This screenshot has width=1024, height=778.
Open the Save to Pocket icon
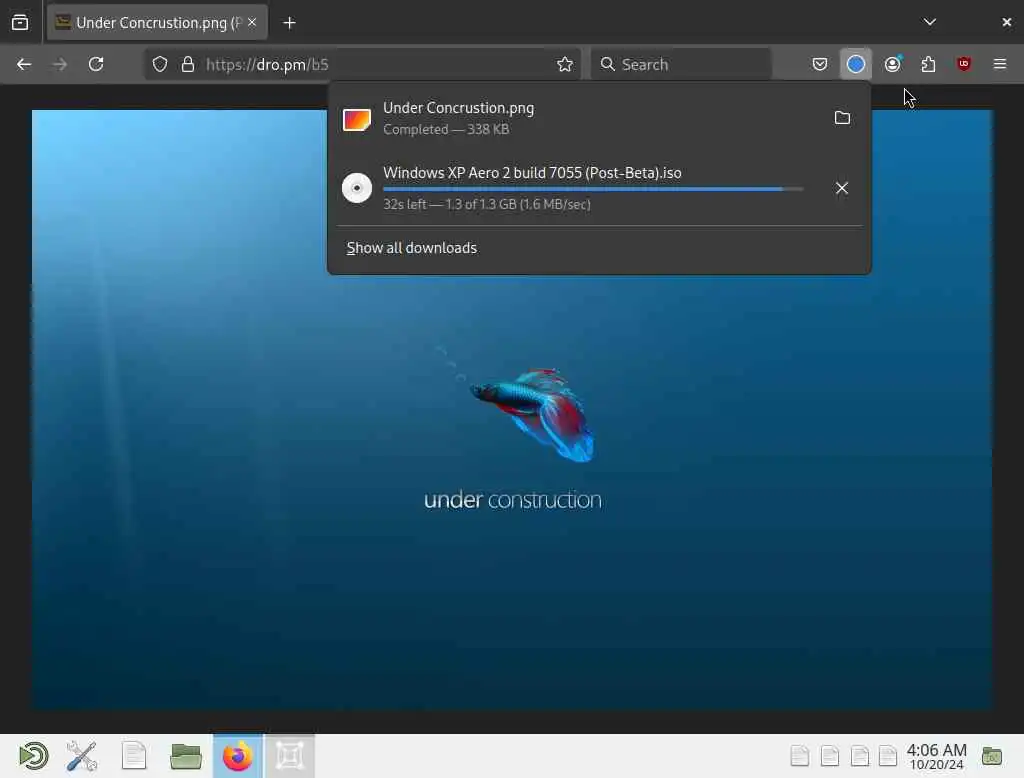pyautogui.click(x=820, y=64)
